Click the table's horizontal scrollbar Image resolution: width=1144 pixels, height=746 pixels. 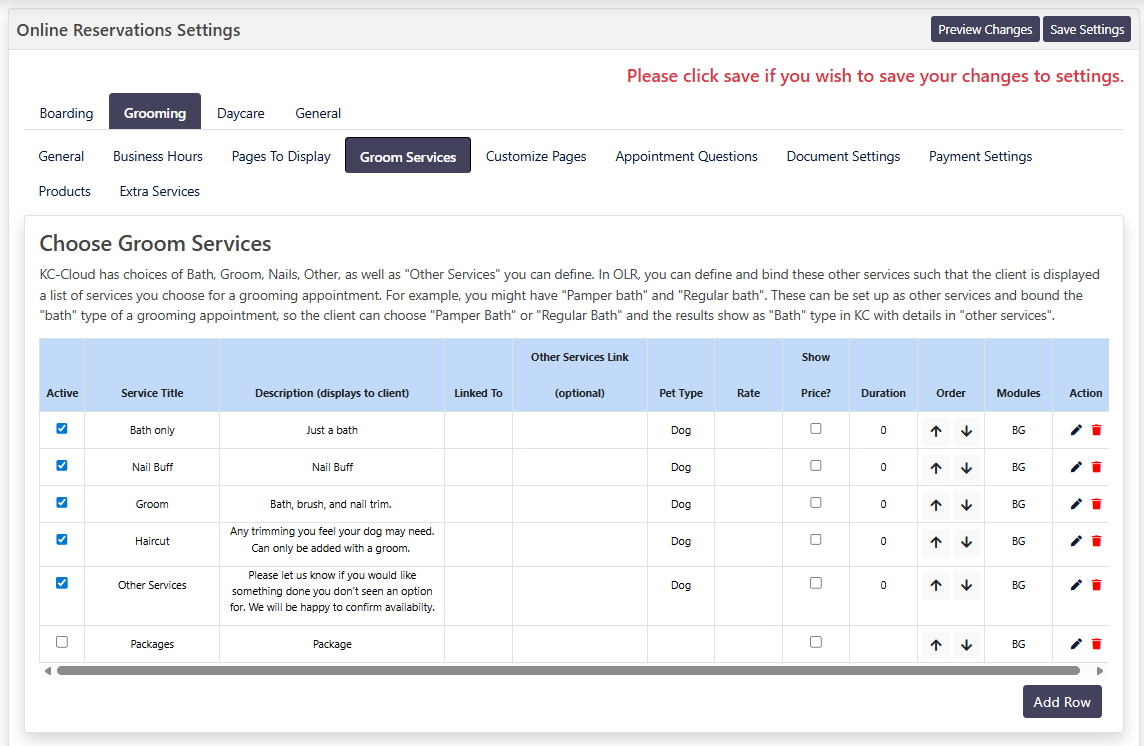568,671
